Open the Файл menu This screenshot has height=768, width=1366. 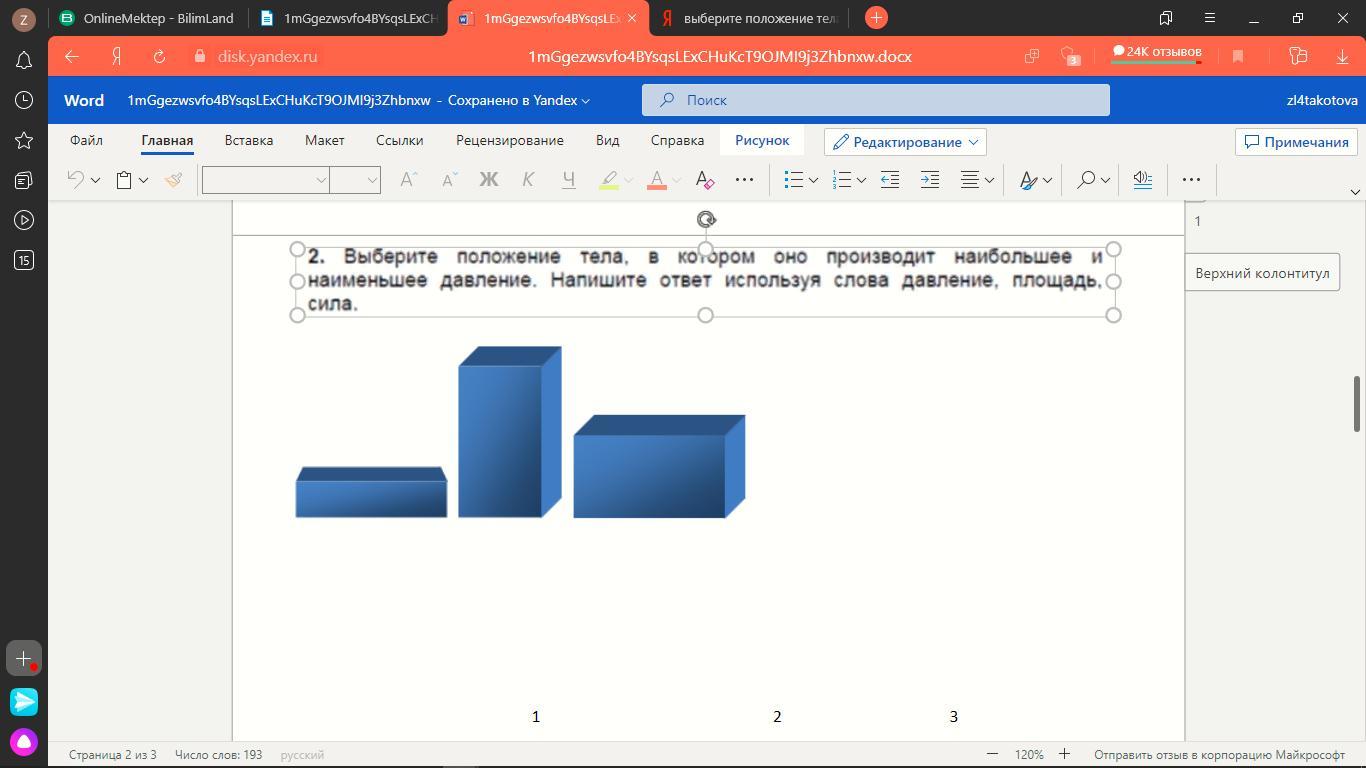(86, 140)
